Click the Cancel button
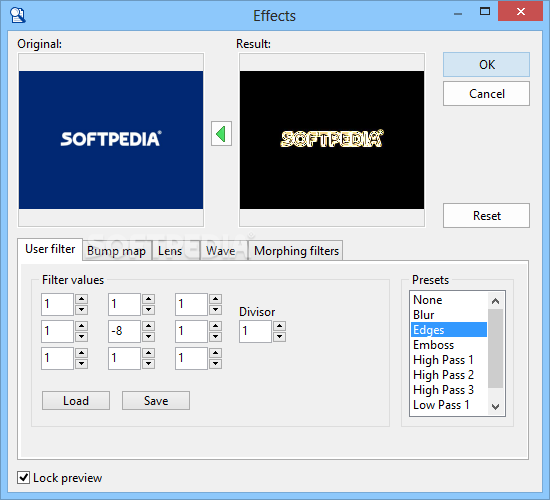The image size is (550, 500). pos(487,94)
